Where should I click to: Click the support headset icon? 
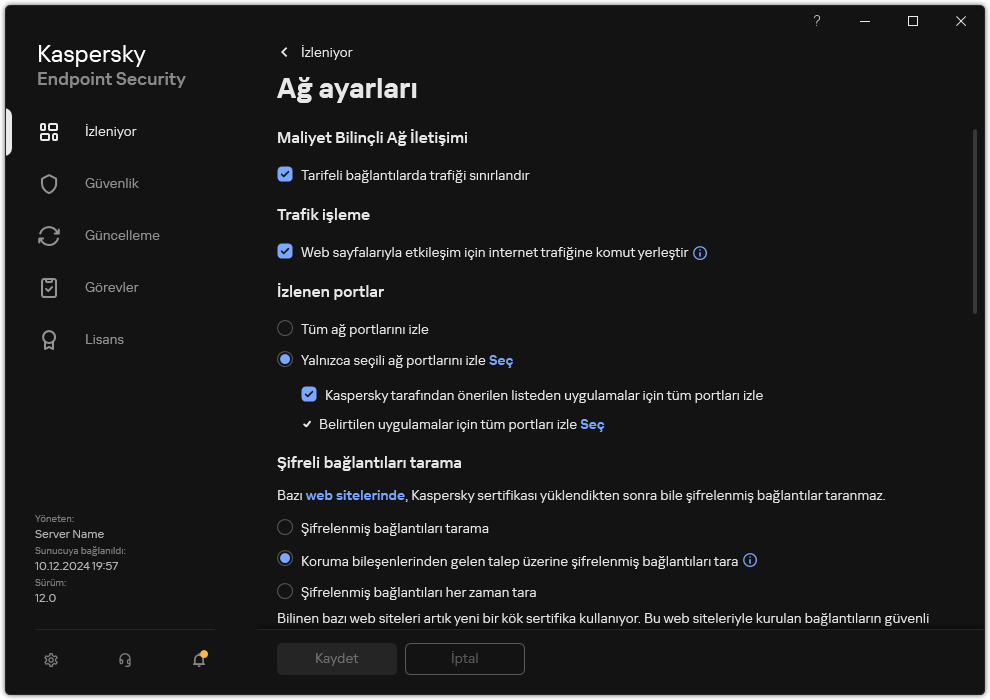click(x=125, y=660)
